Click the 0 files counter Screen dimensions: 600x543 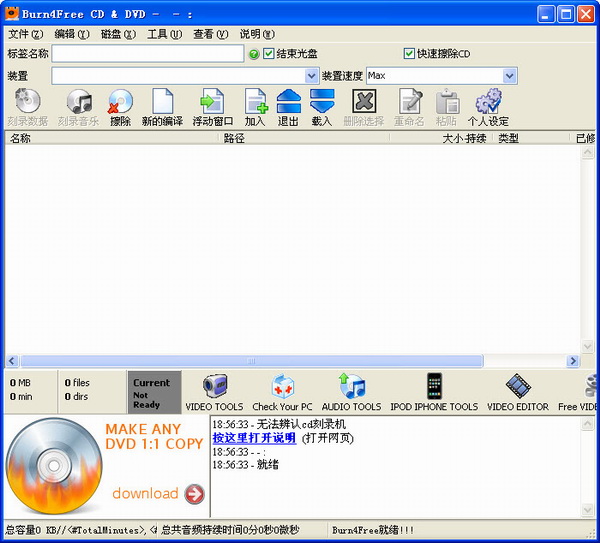pos(77,383)
